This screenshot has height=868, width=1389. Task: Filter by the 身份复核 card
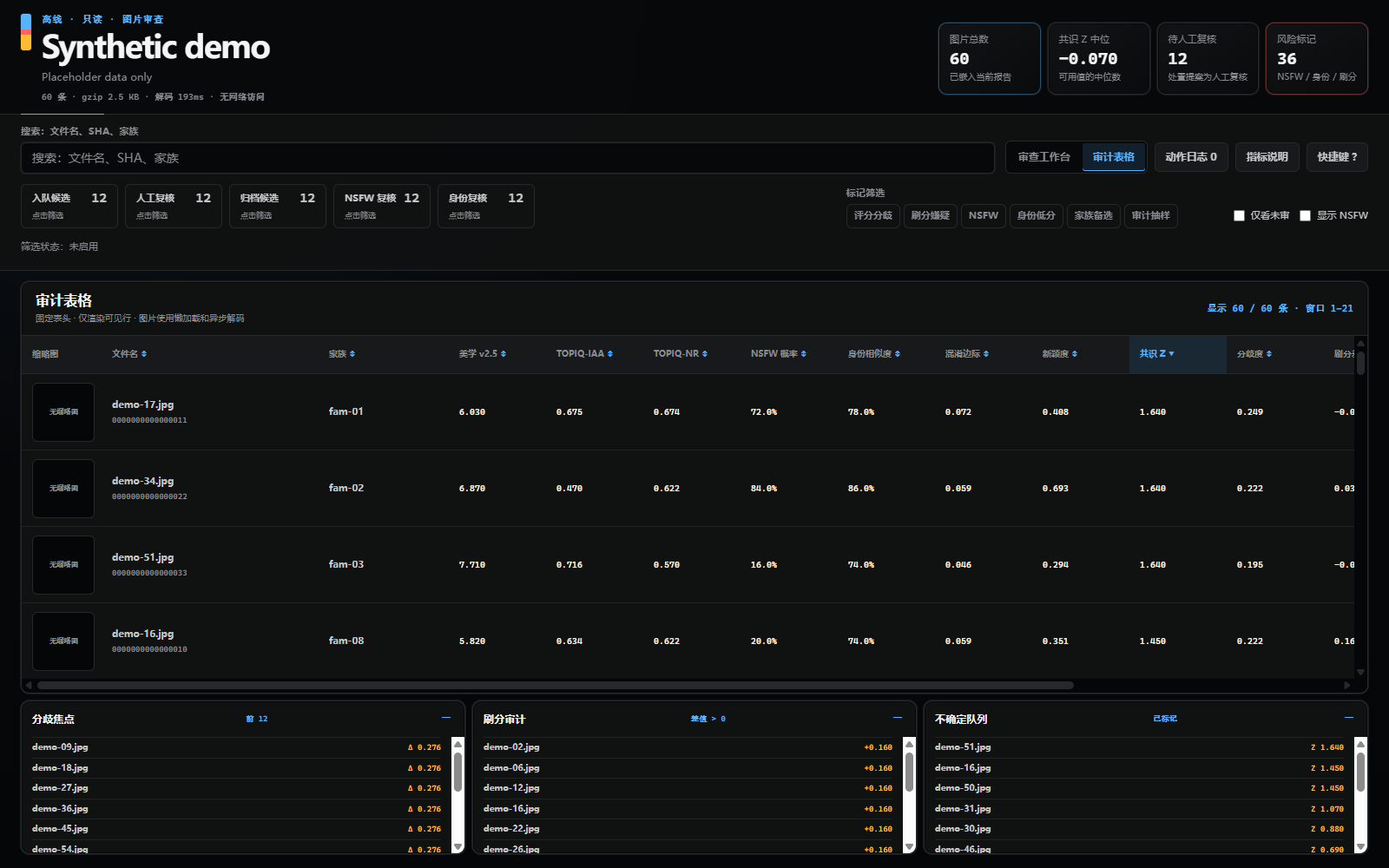pyautogui.click(x=486, y=206)
